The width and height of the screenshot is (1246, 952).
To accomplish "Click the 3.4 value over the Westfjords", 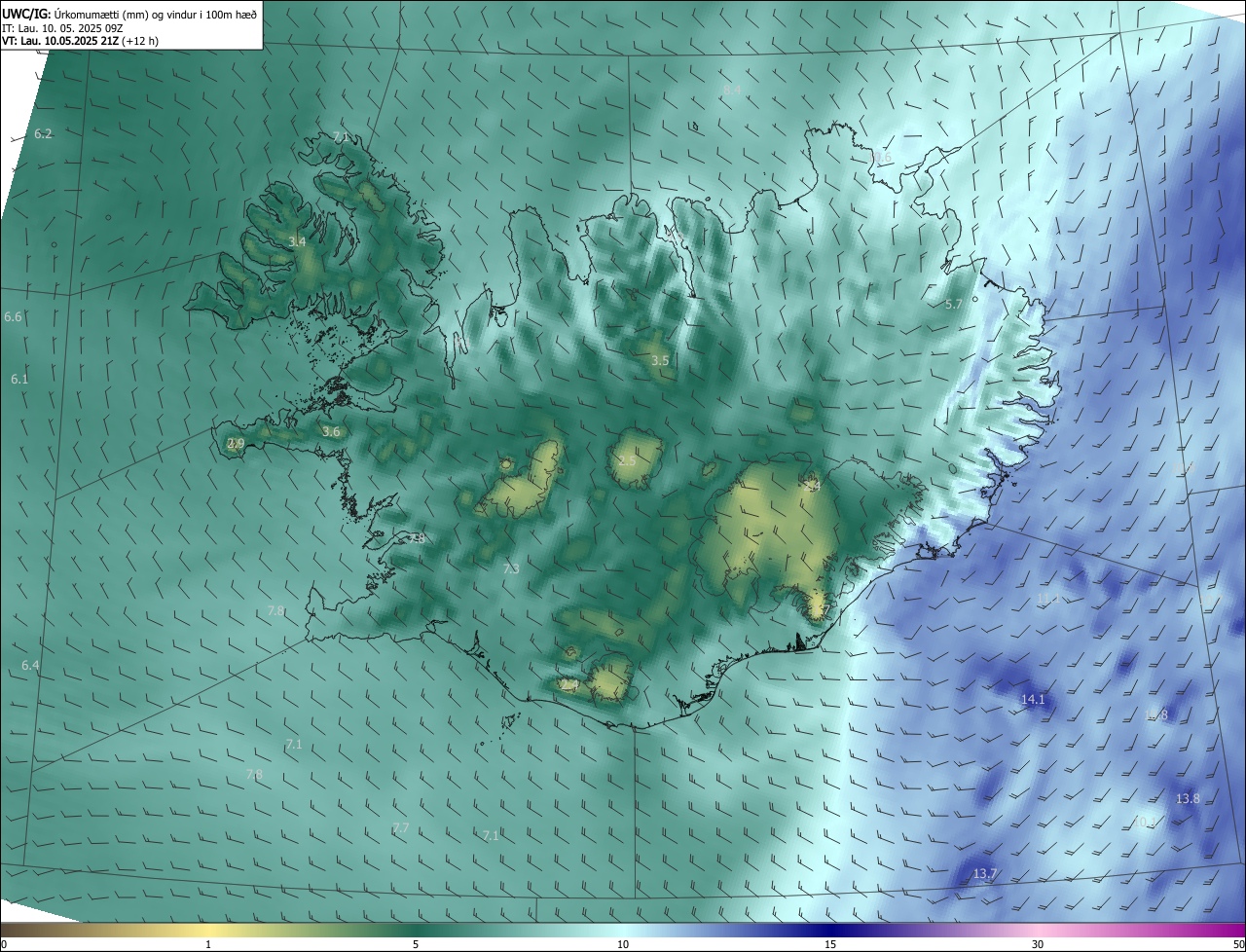I will (298, 241).
